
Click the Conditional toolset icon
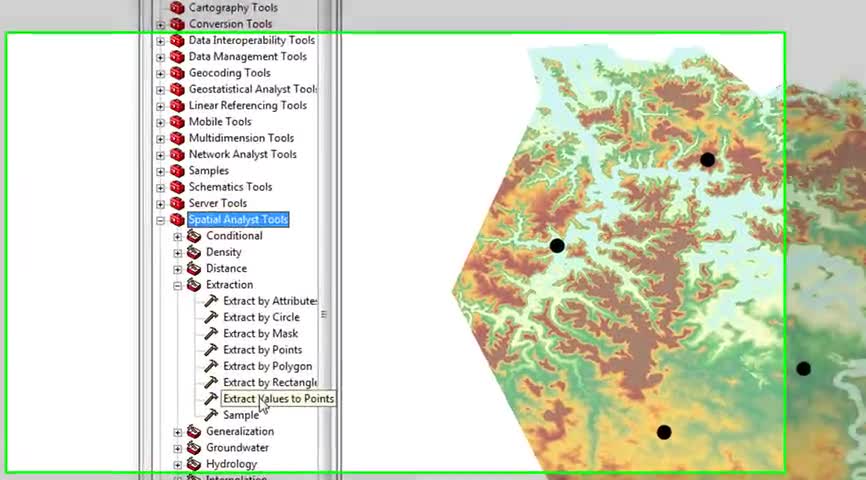tap(194, 236)
